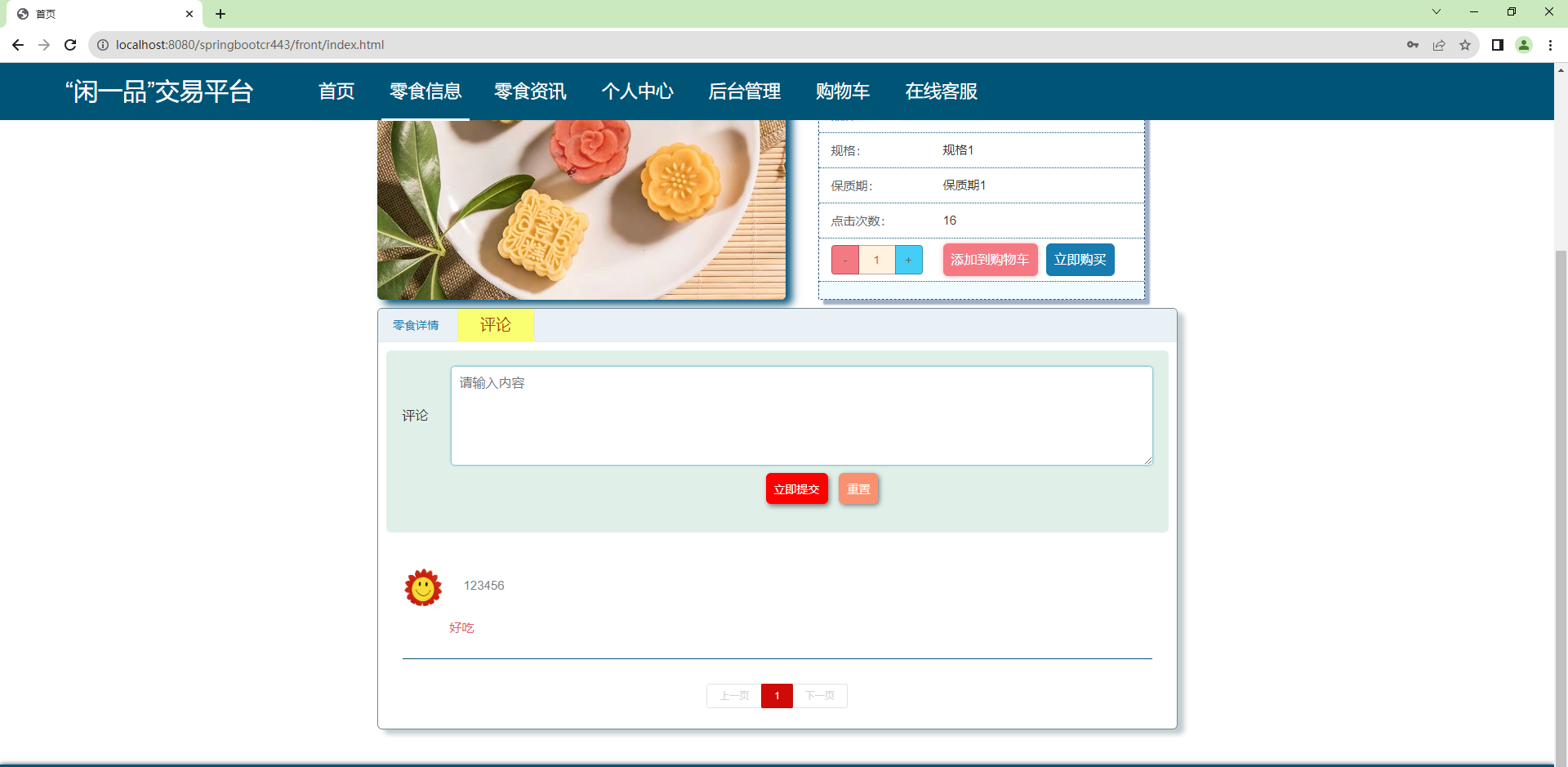Navigate to 个人中心 in the top menu
The image size is (1568, 767).
638,91
